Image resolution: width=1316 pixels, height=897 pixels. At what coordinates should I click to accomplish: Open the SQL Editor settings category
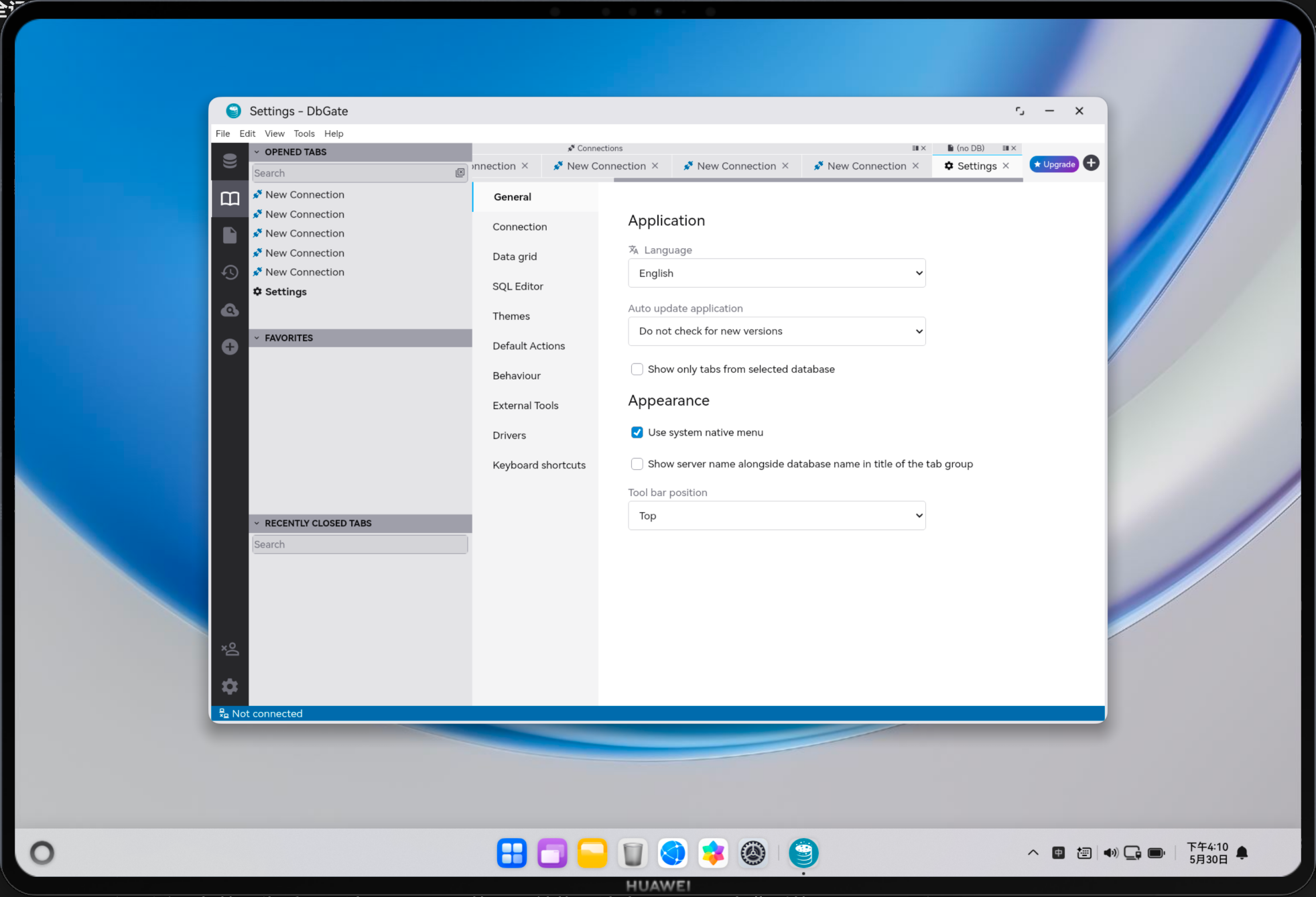point(535,286)
